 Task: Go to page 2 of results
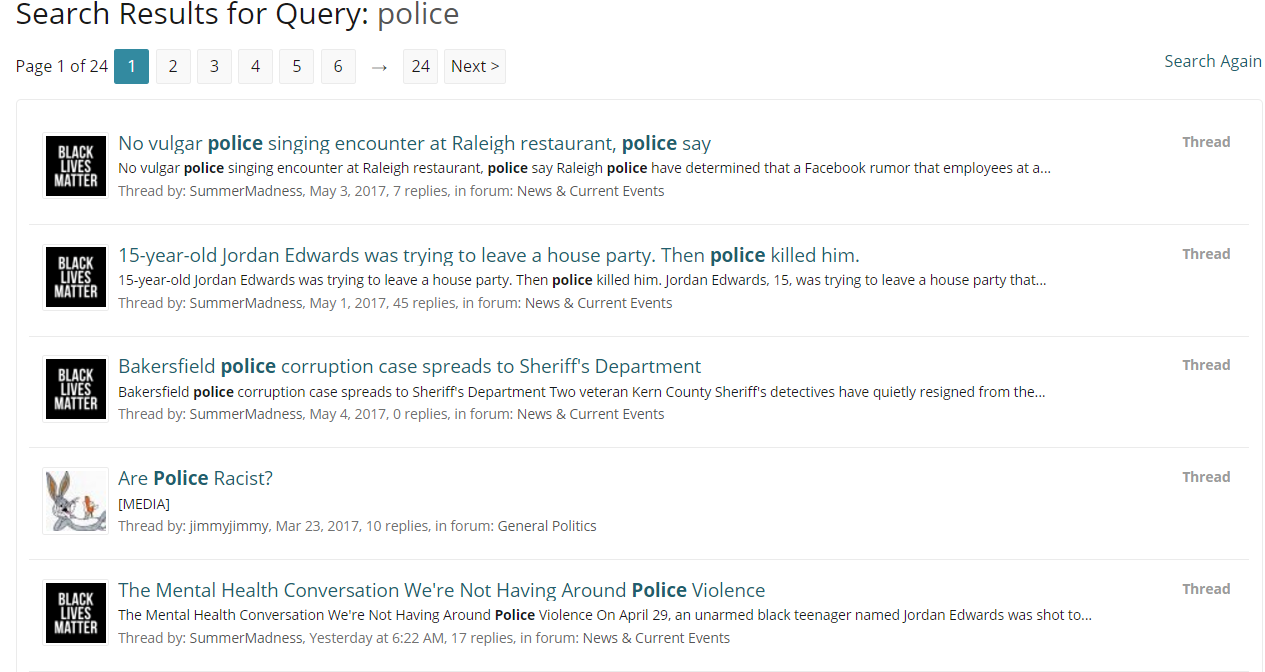173,66
